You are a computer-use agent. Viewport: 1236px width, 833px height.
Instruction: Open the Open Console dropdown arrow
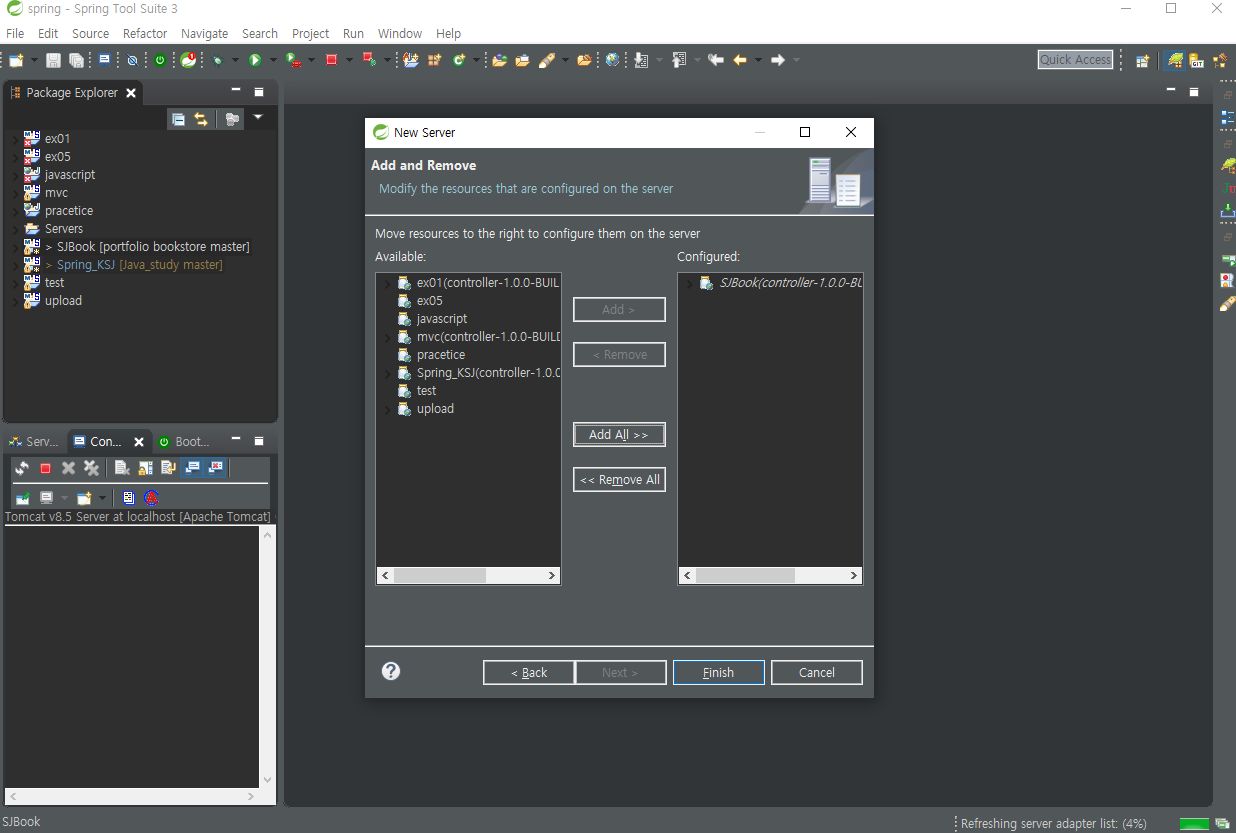[x=102, y=498]
